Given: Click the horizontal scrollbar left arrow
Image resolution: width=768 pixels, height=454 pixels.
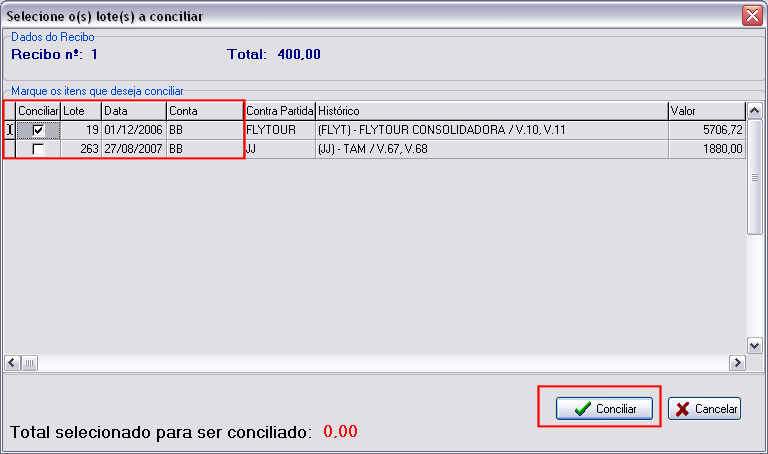Looking at the screenshot, I should point(12,363).
